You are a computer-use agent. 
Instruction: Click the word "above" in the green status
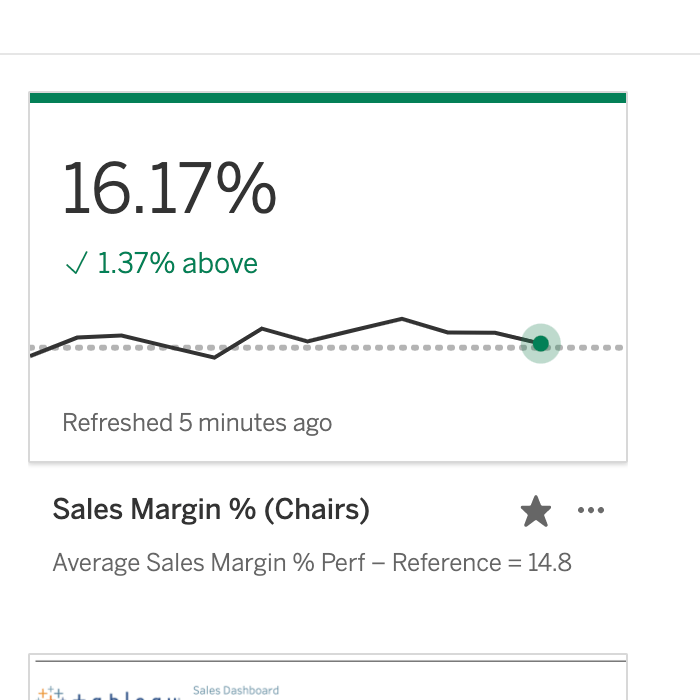pyautogui.click(x=220, y=264)
